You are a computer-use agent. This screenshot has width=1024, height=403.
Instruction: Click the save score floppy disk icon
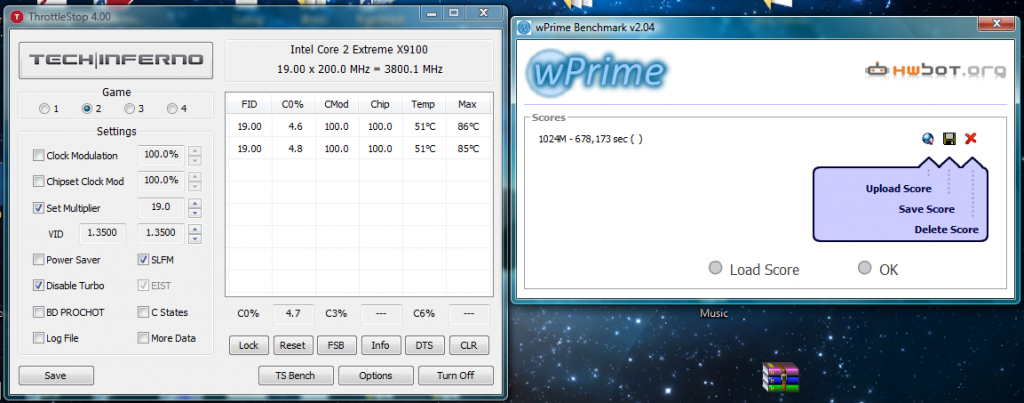(x=950, y=138)
